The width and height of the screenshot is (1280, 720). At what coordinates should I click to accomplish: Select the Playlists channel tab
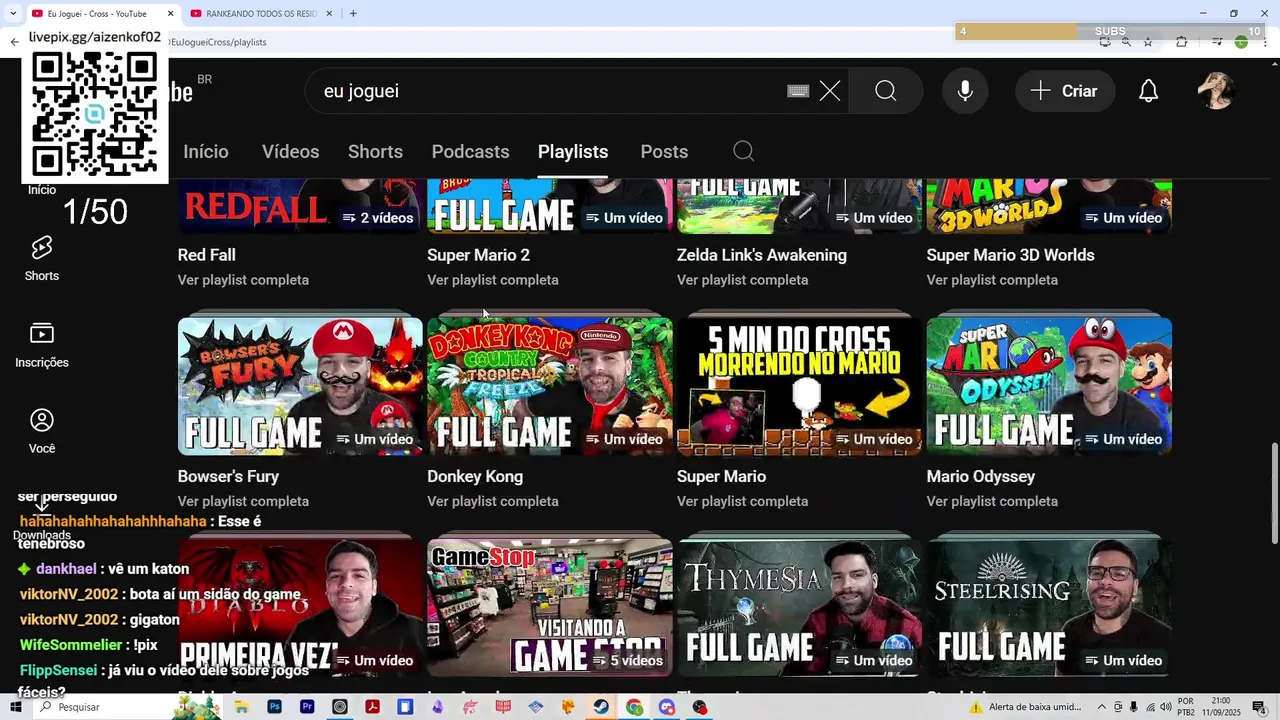(573, 151)
